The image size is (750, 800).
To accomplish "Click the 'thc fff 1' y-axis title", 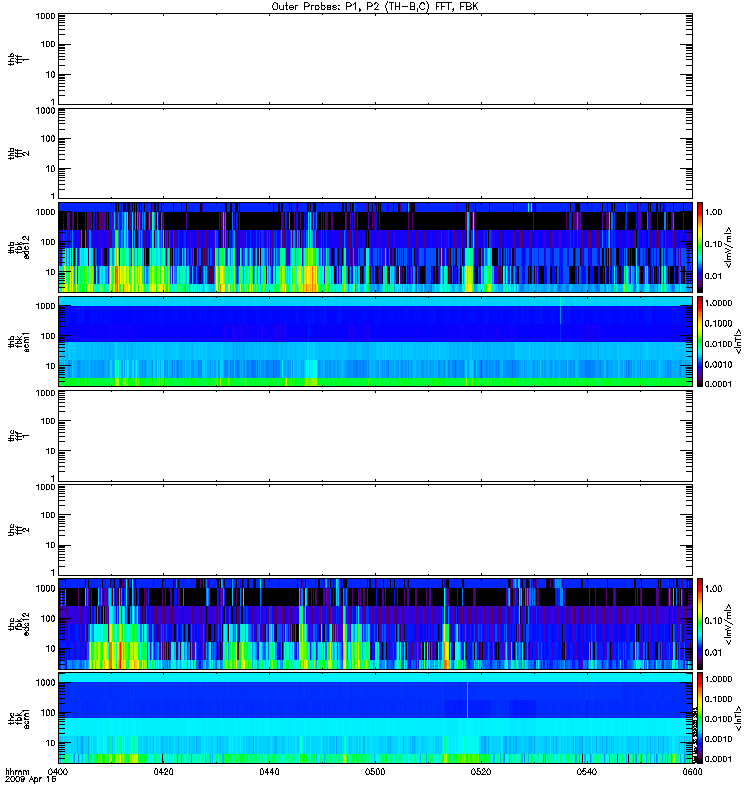I will (x=18, y=436).
